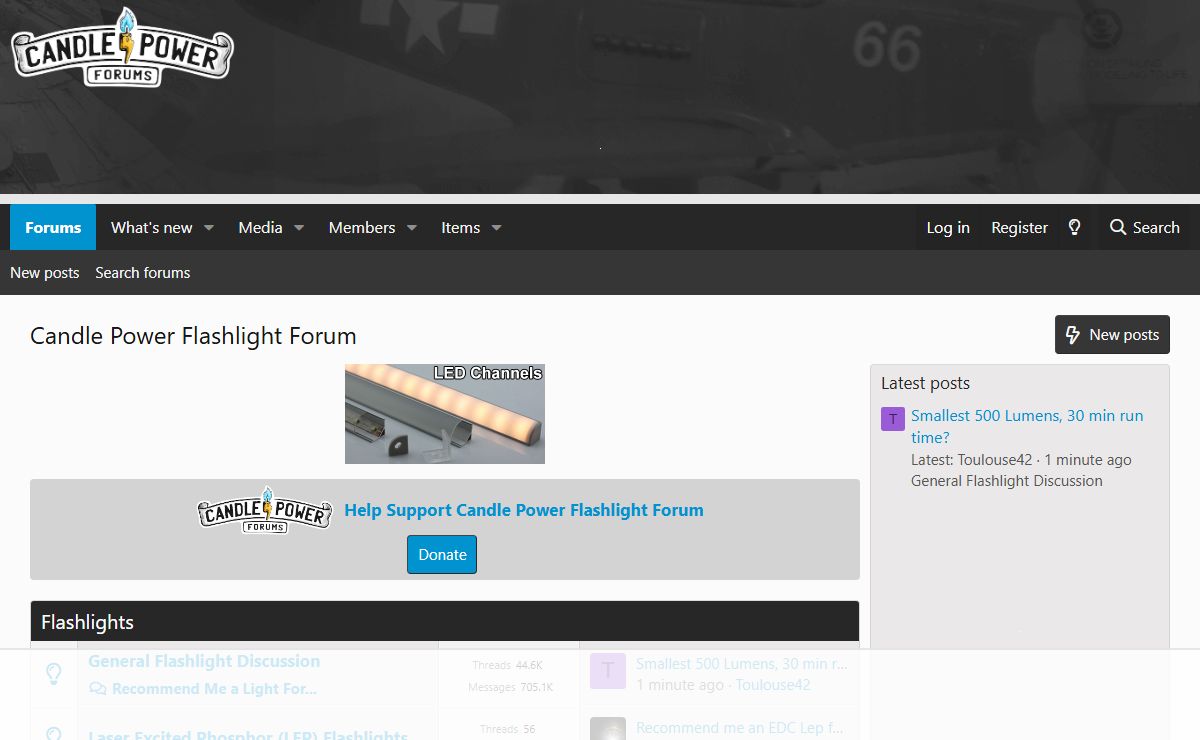Click Log in
1200x740 pixels.
(948, 228)
